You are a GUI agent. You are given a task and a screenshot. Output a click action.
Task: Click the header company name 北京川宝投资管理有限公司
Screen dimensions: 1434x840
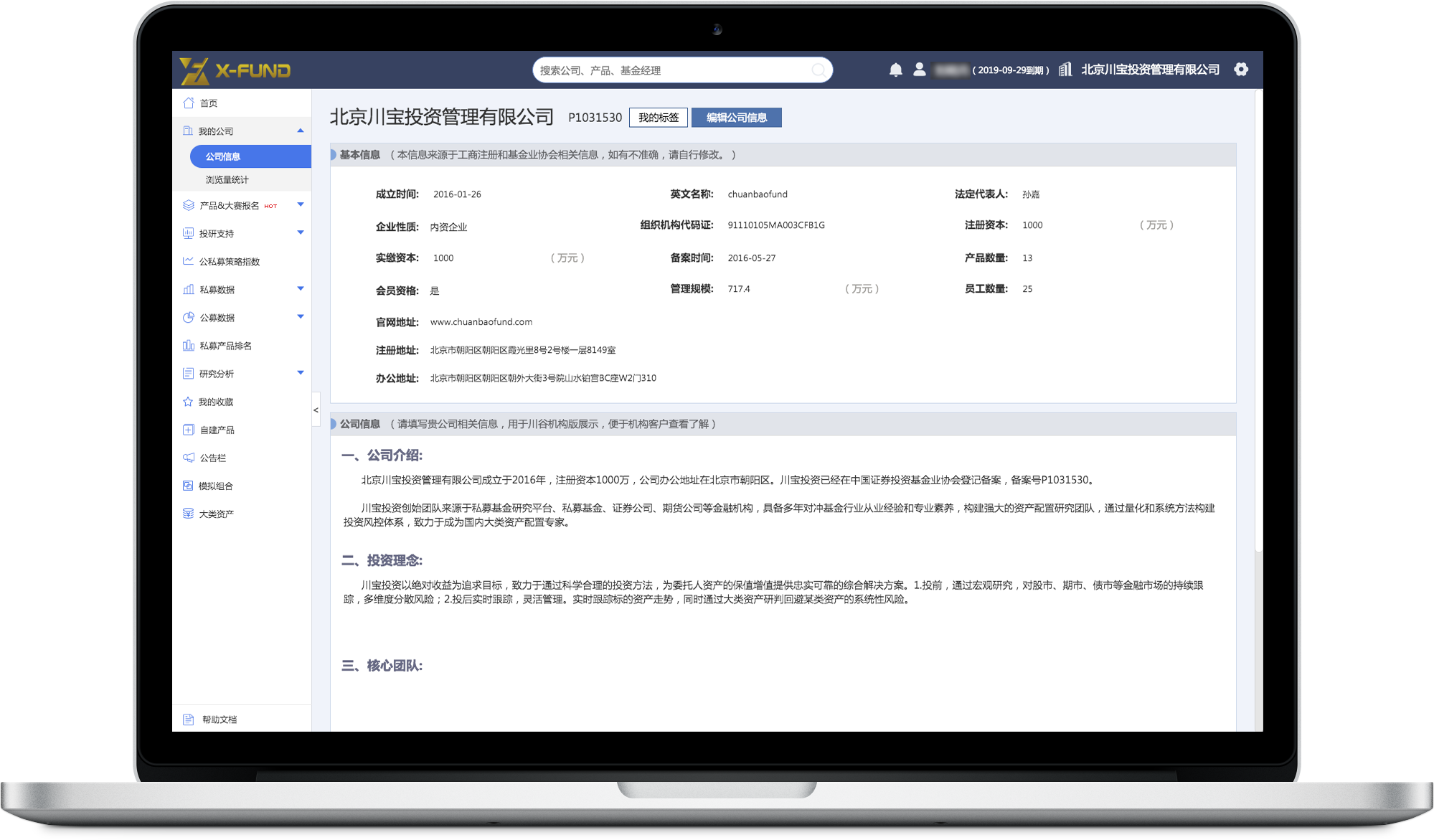[1151, 70]
